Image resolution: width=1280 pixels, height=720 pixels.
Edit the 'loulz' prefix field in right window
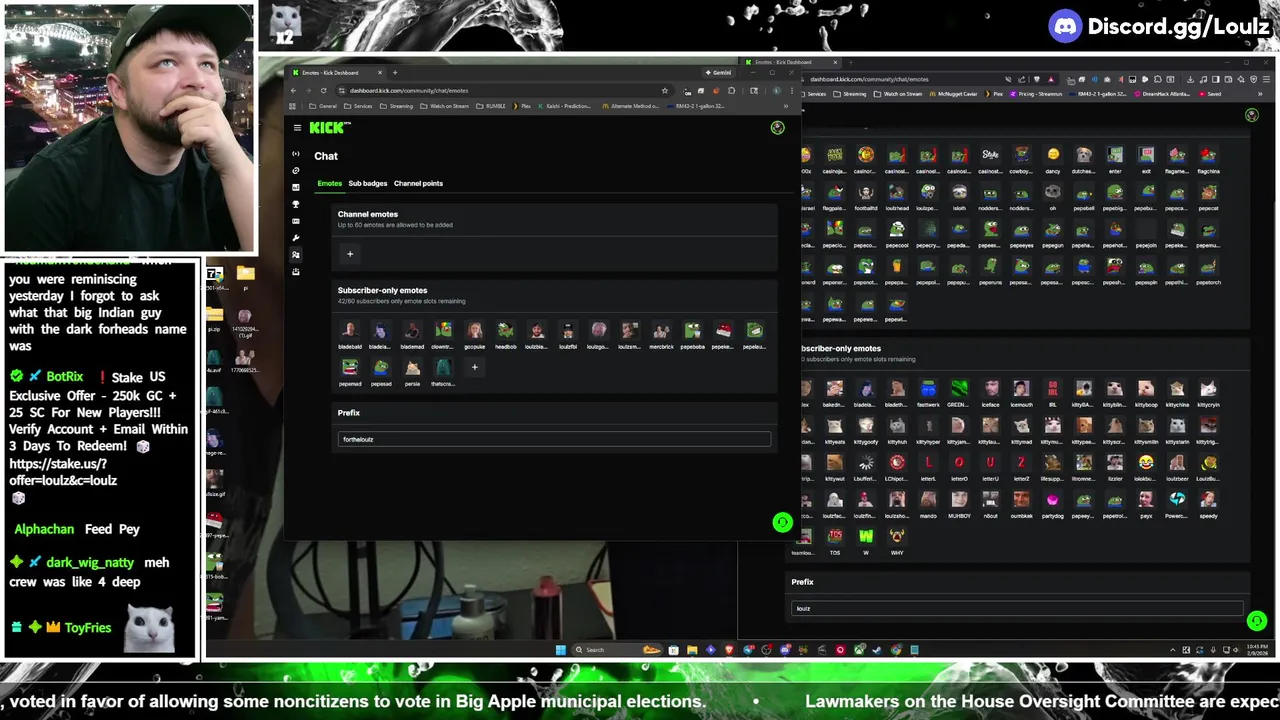1017,608
